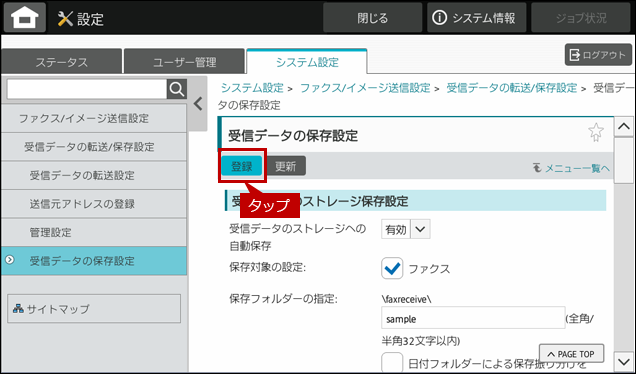Toggle the ファクス checkbox
636x374 pixels.
392,268
